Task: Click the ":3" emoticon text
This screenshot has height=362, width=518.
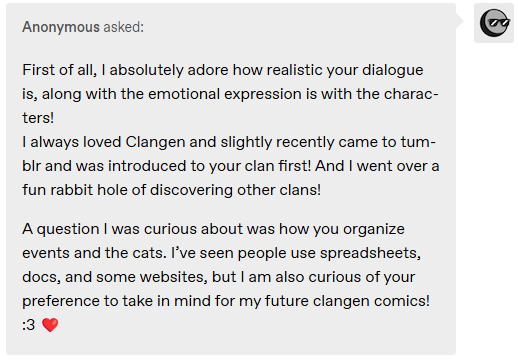Action: pyautogui.click(x=29, y=325)
